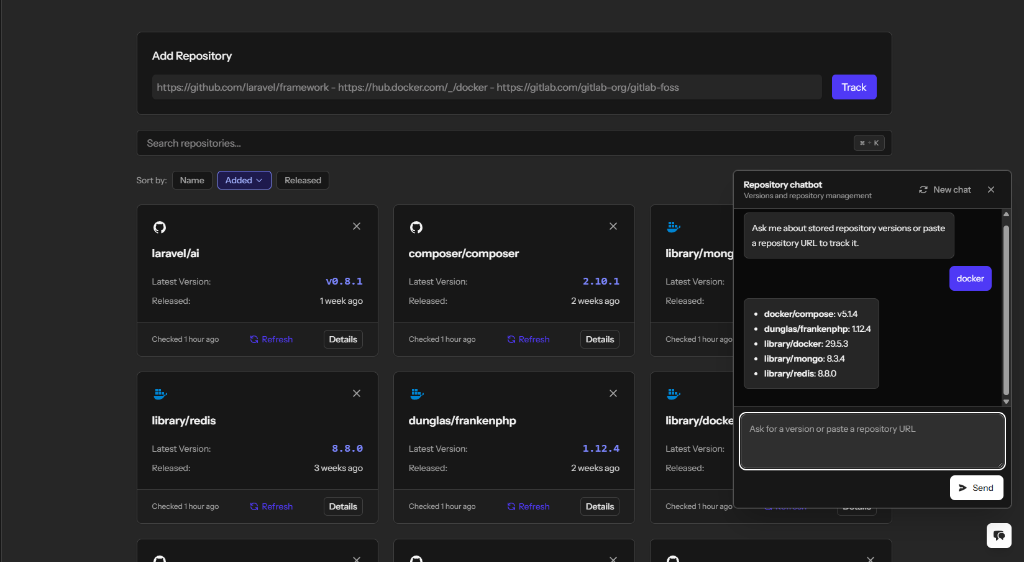Click the Add Repository heading

click(x=192, y=56)
